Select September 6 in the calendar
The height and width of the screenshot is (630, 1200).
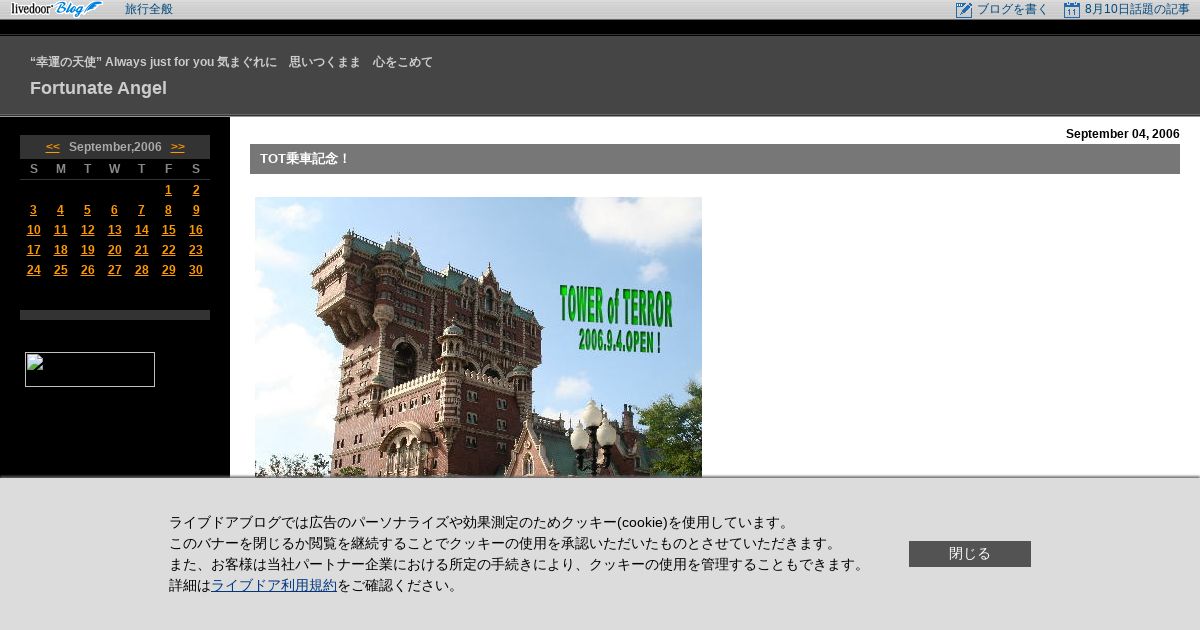114,210
